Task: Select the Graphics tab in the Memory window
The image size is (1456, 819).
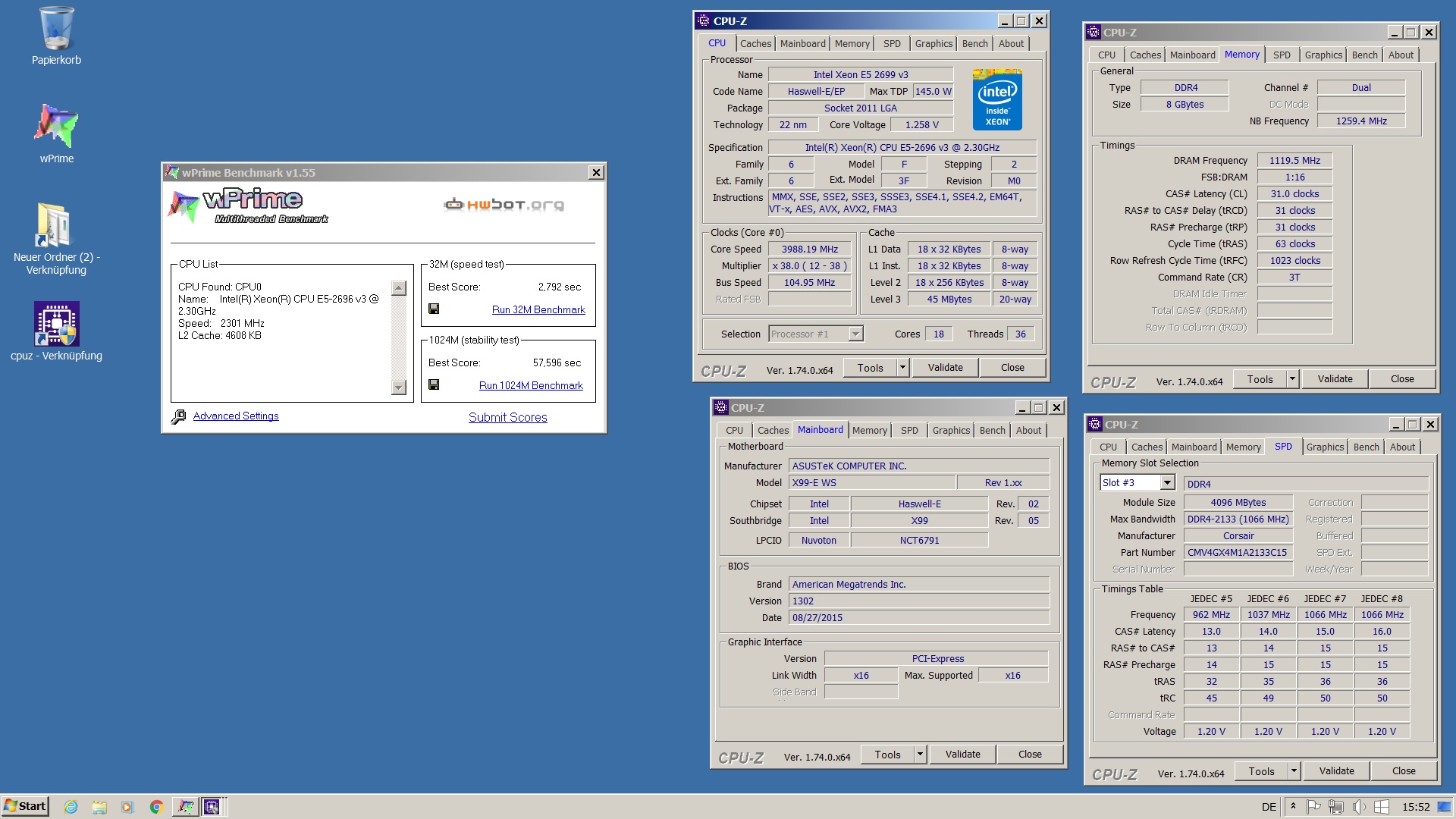Action: 1323,55
